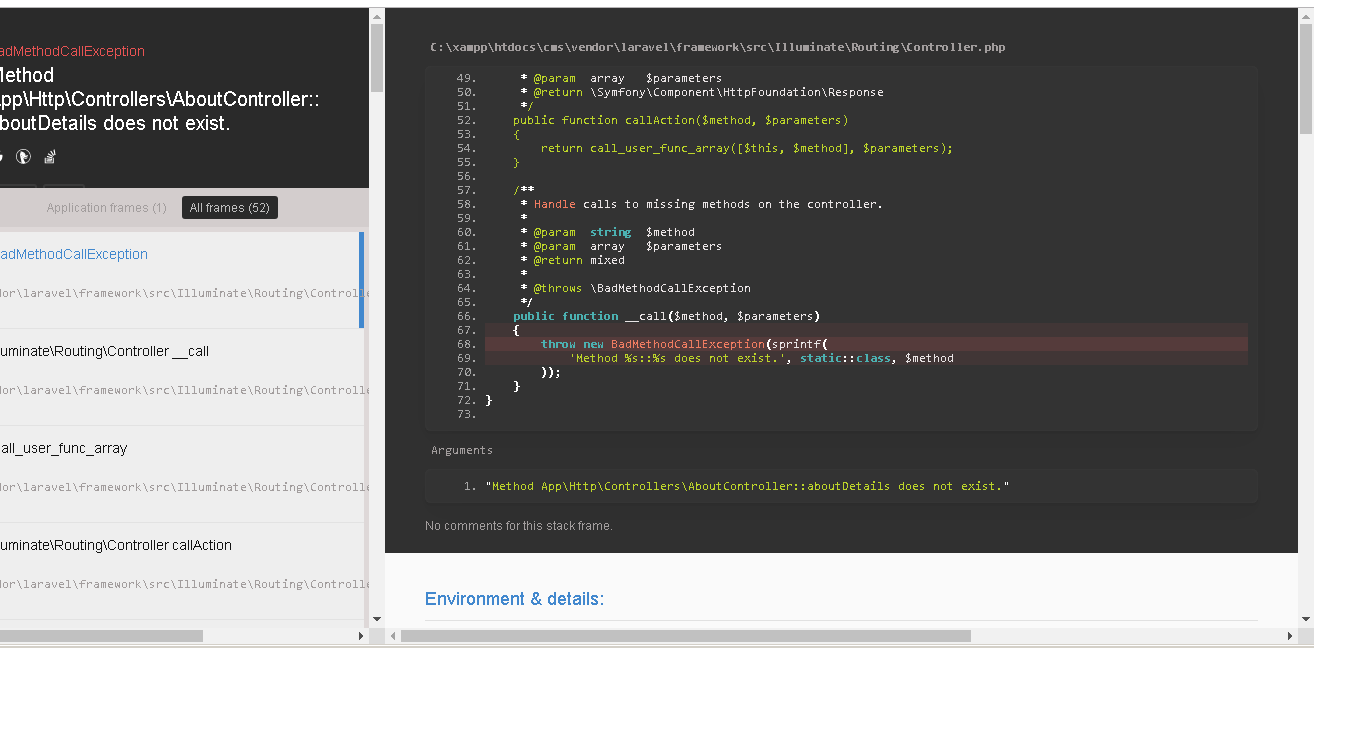Click frames list horizontal scroll-right arrow
Viewport: 1366px width, 744px height.
point(361,636)
